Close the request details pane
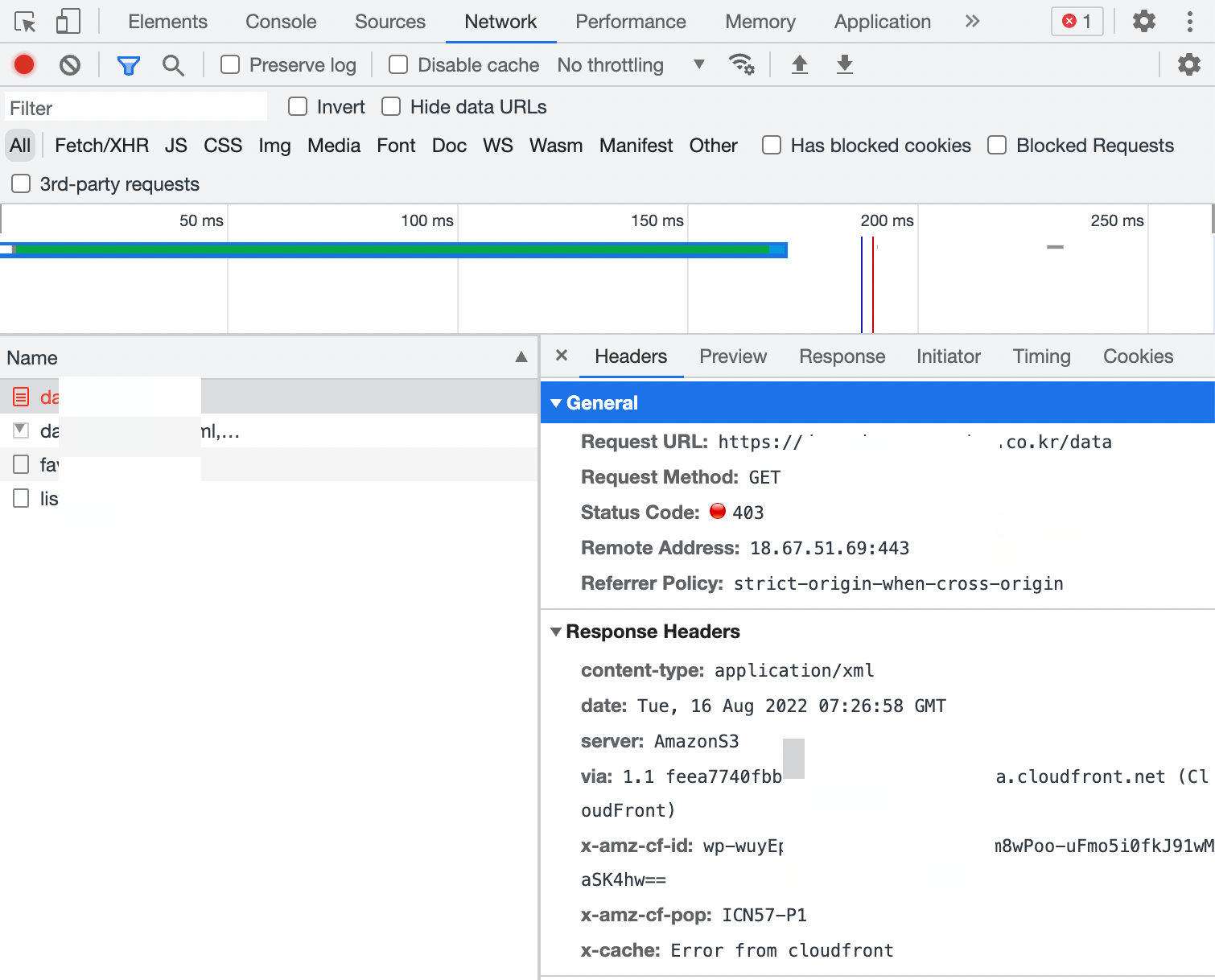Image resolution: width=1215 pixels, height=980 pixels. [562, 356]
